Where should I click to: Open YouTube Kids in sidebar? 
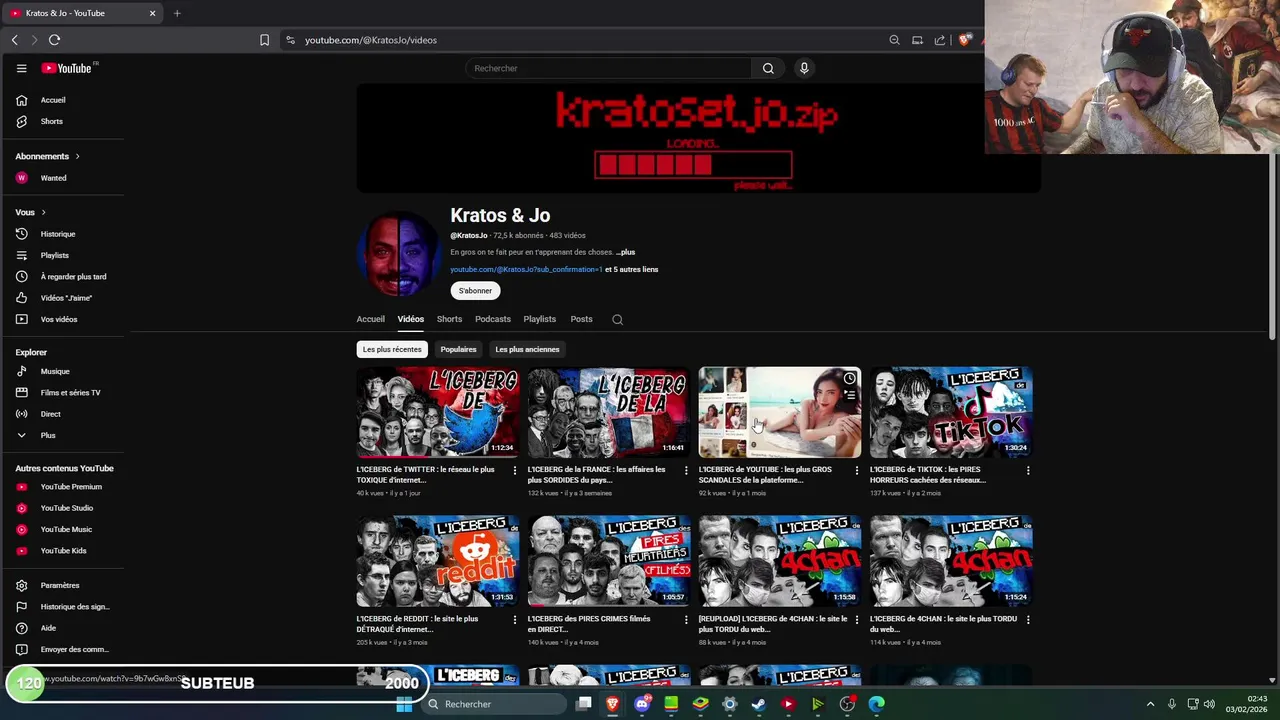coord(62,550)
